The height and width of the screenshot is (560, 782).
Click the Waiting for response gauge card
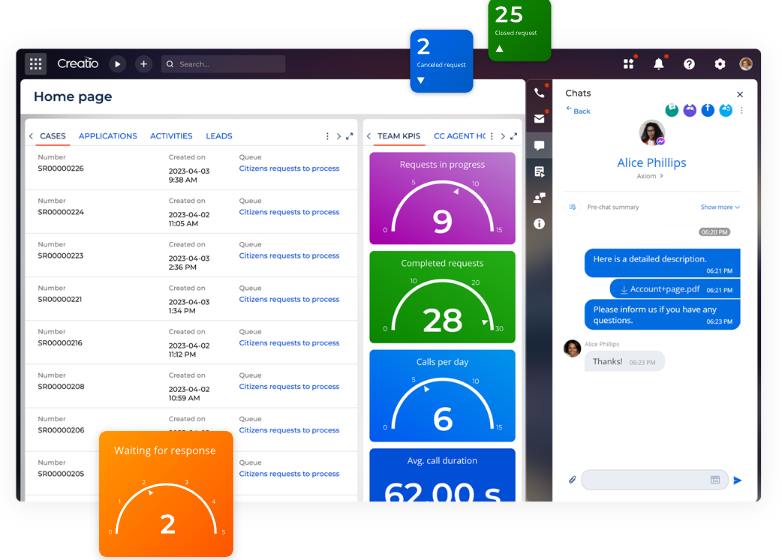[166, 494]
